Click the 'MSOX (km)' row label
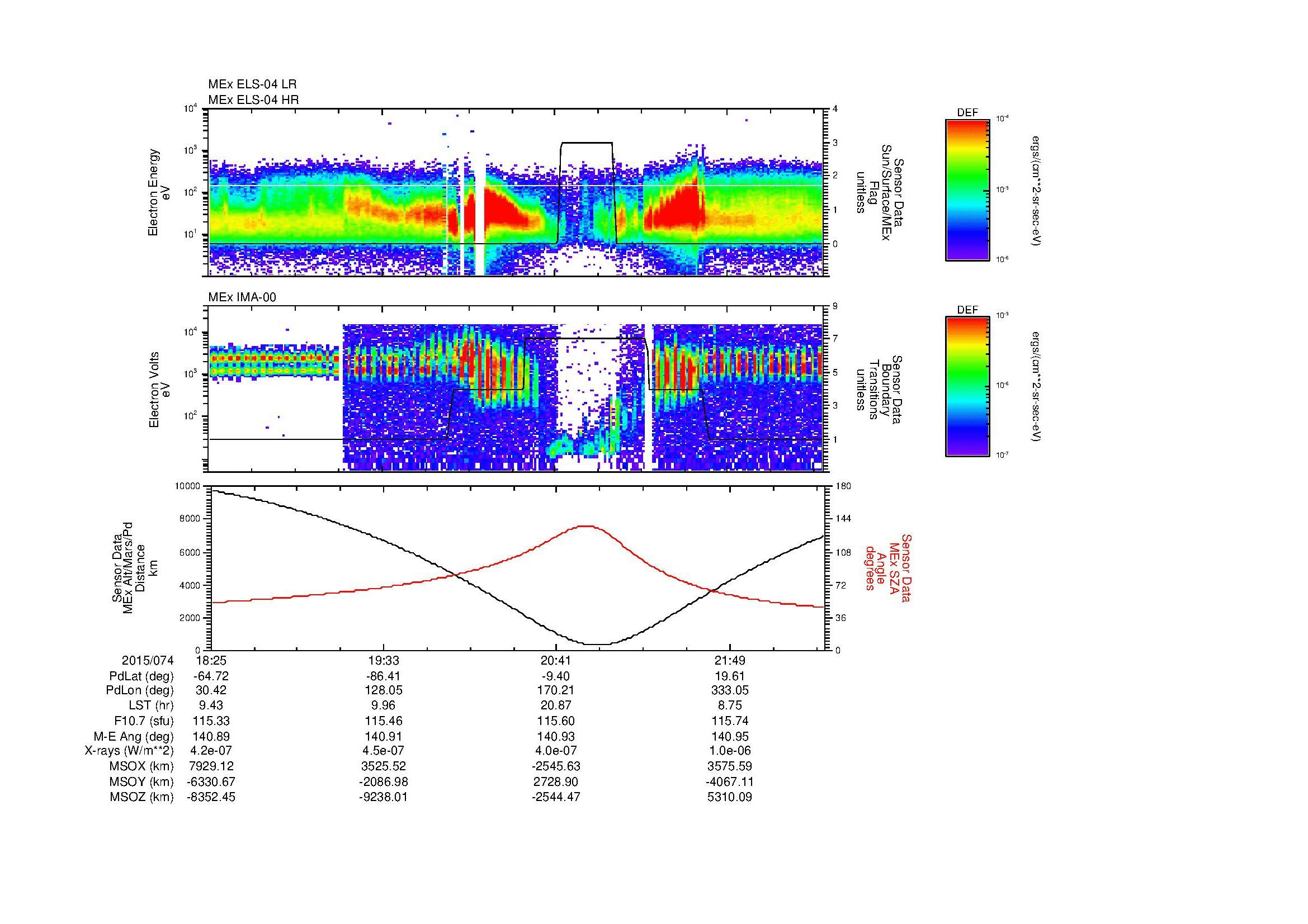 pyautogui.click(x=142, y=767)
